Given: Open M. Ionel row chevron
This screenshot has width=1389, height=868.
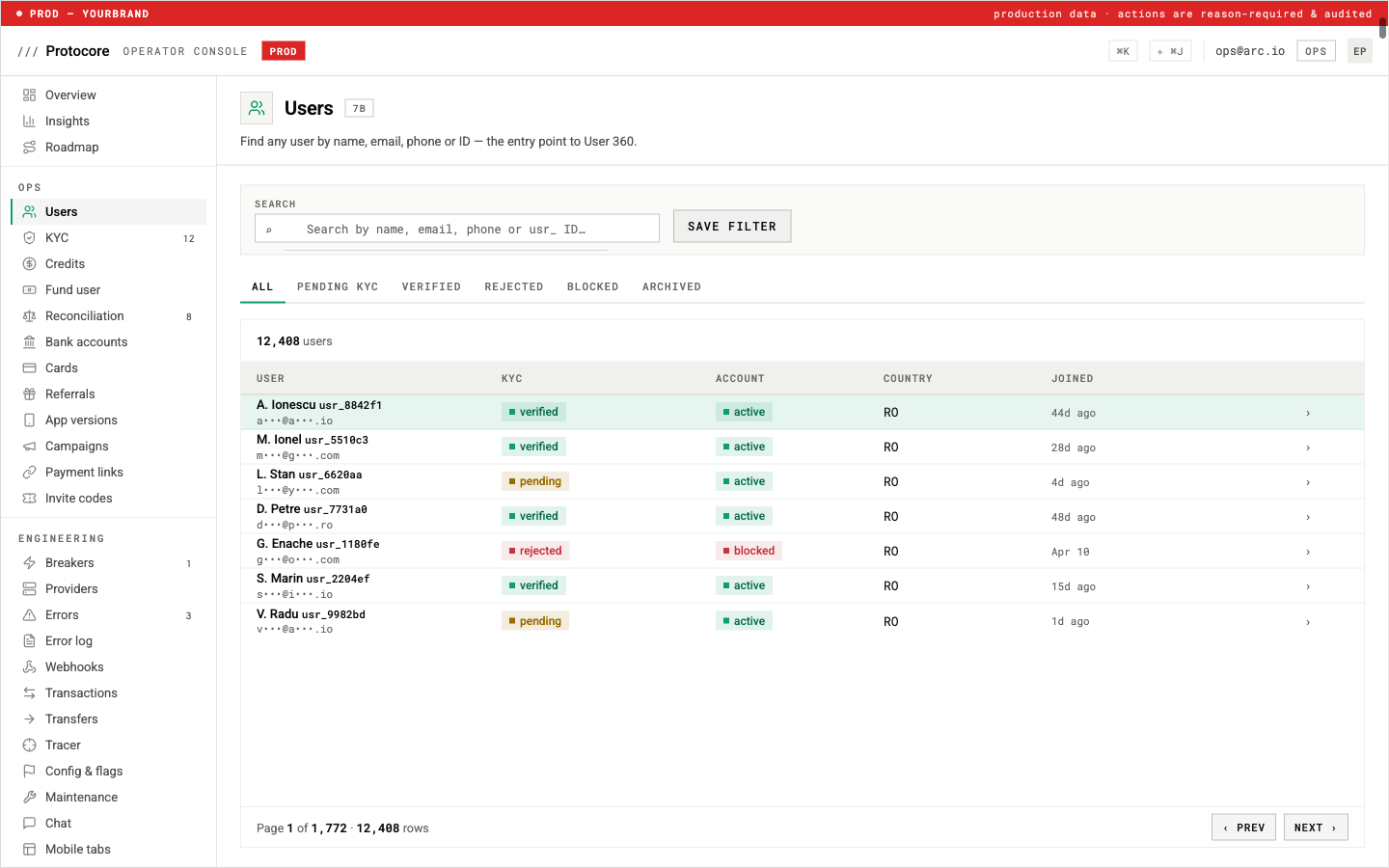Looking at the screenshot, I should click(x=1308, y=448).
